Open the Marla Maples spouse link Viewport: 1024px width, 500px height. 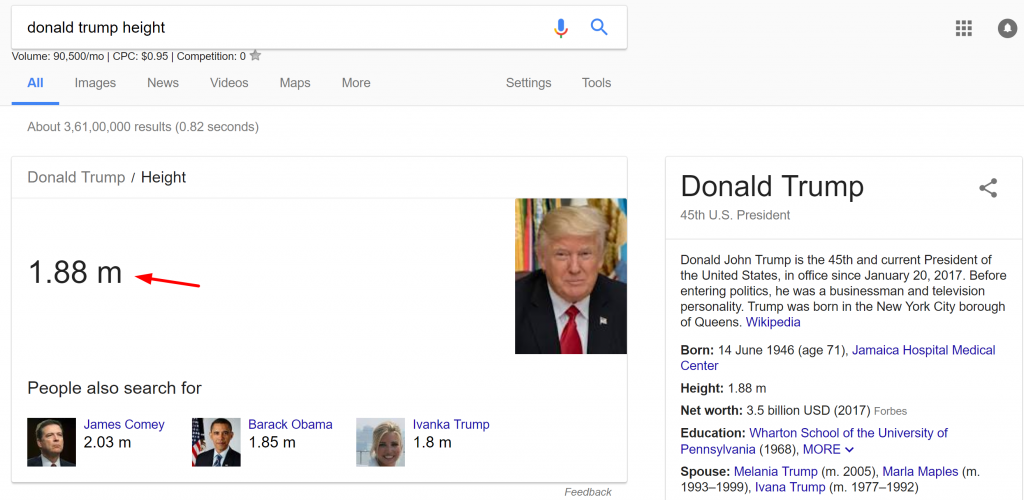pos(920,471)
